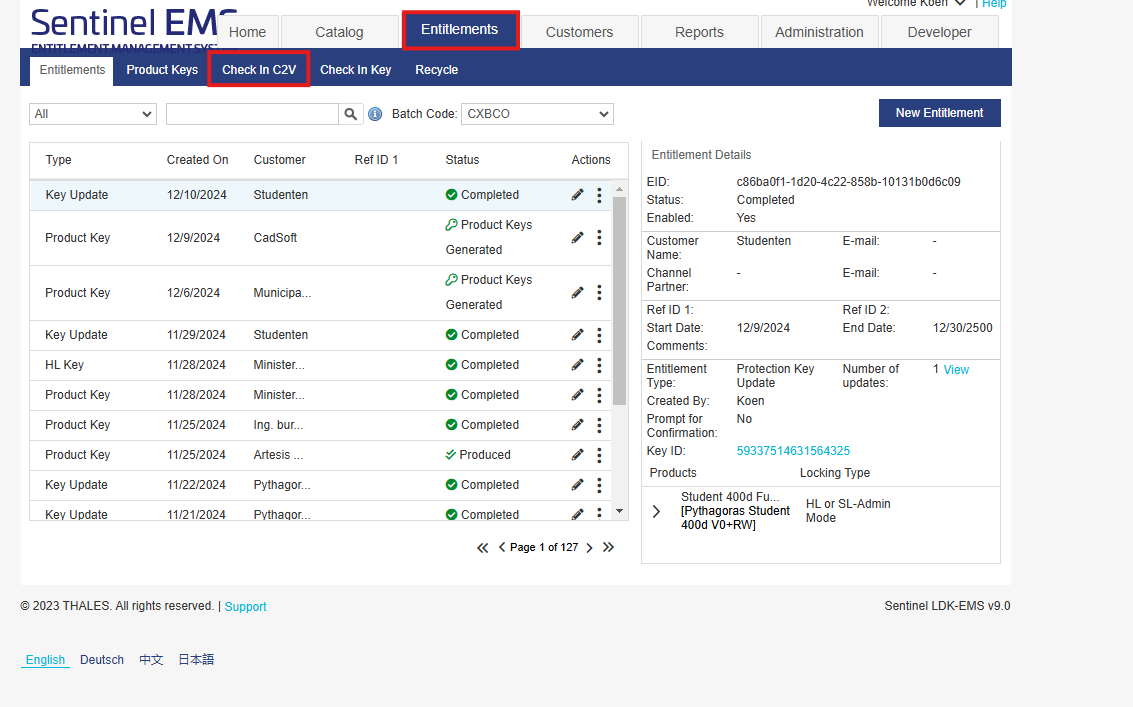Open actions menu for HL Key row
Screen dimensions: 1133x707
click(x=599, y=364)
